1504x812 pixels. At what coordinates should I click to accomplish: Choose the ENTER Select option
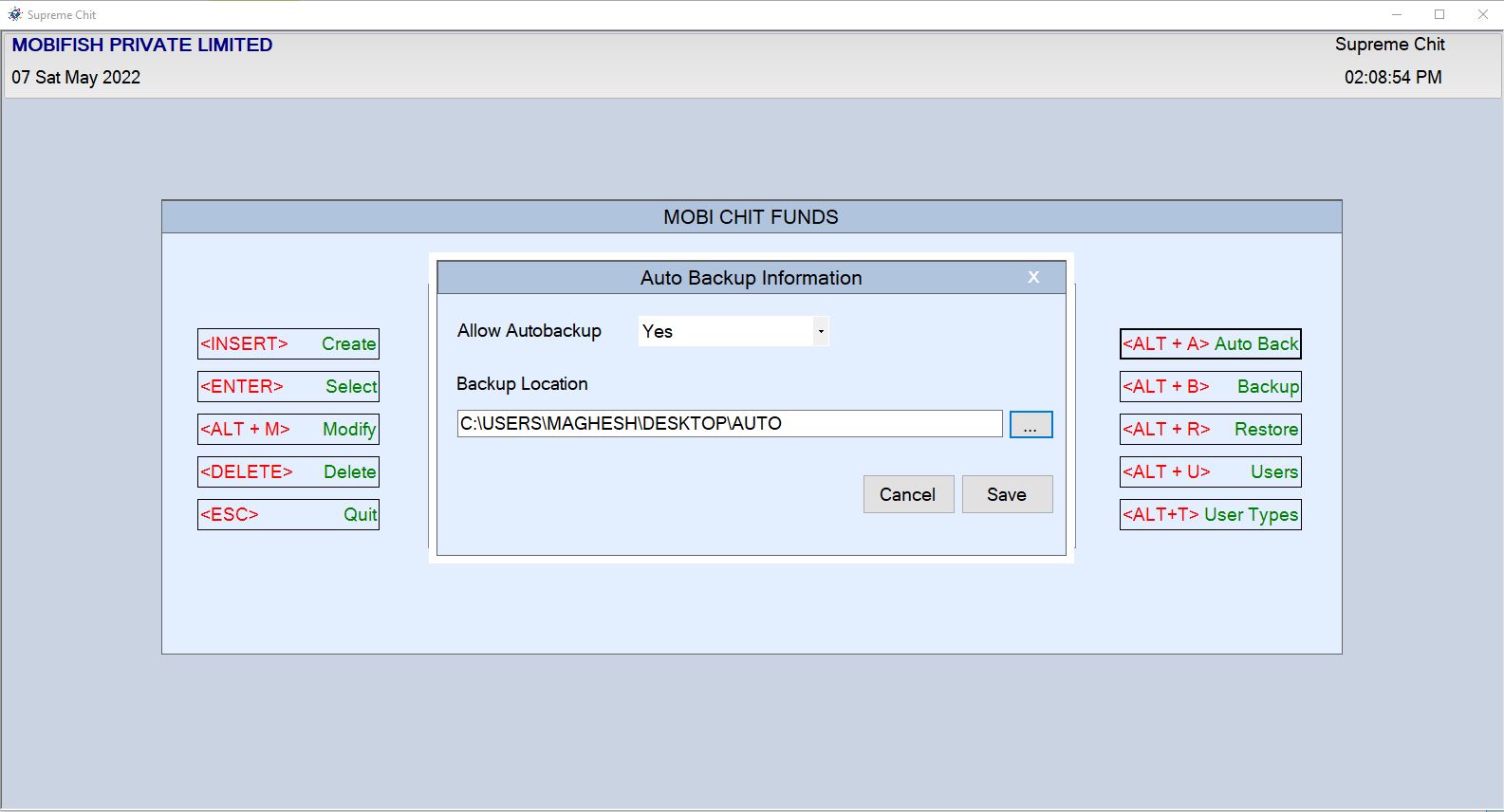click(x=288, y=386)
